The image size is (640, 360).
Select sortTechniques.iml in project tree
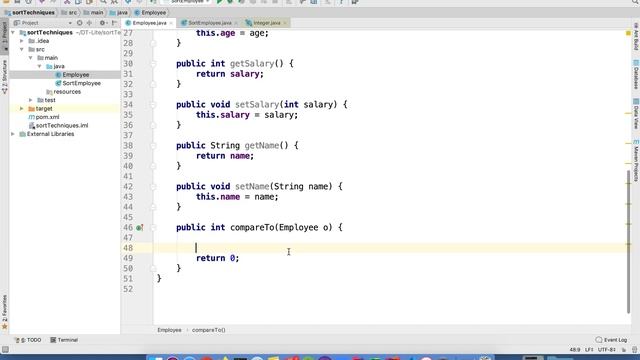pyautogui.click(x=58, y=126)
